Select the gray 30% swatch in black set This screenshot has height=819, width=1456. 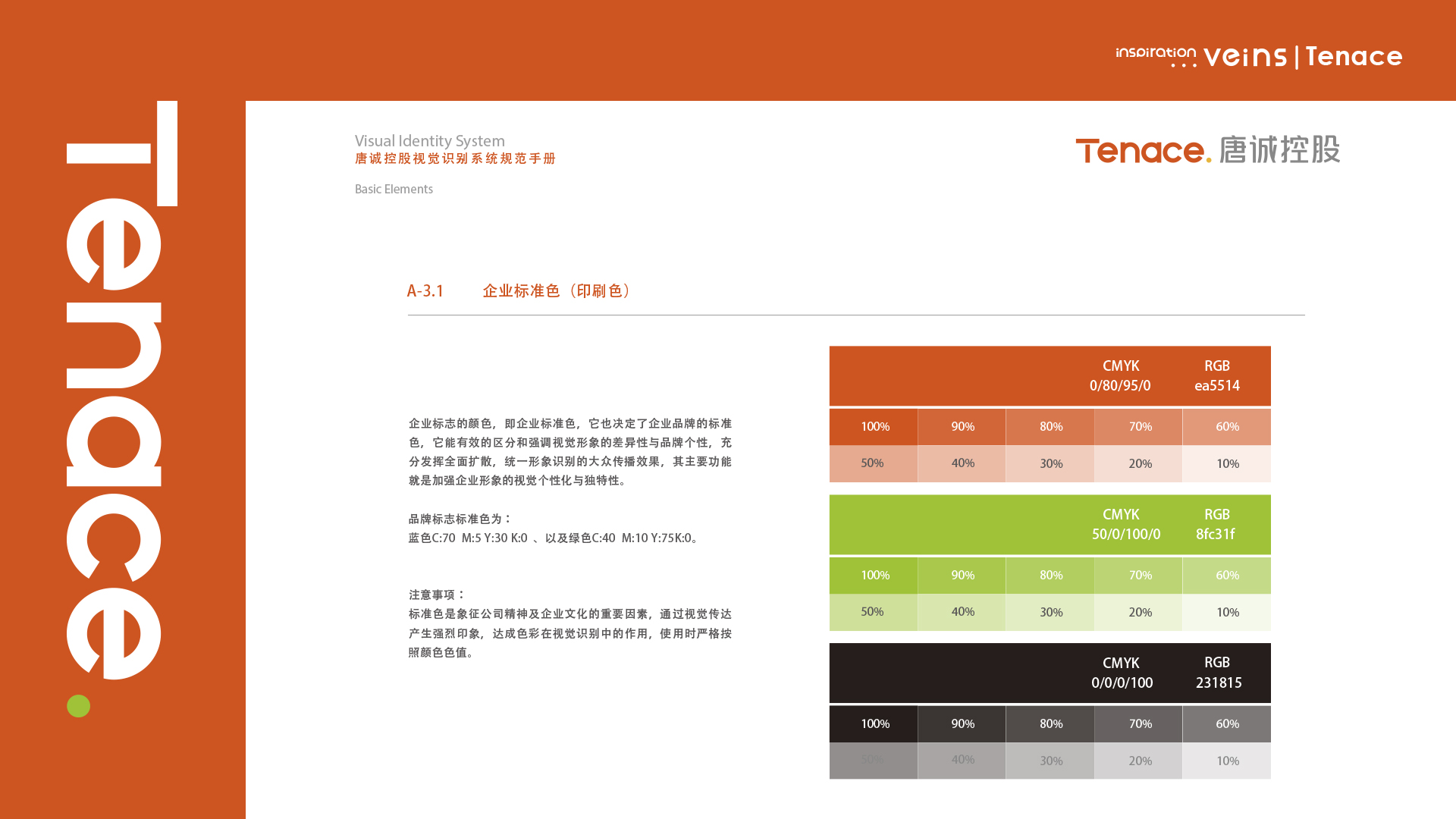point(1050,761)
